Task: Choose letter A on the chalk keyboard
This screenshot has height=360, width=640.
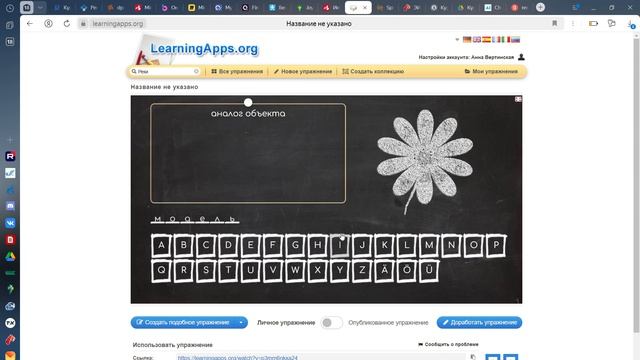Action: (x=161, y=245)
